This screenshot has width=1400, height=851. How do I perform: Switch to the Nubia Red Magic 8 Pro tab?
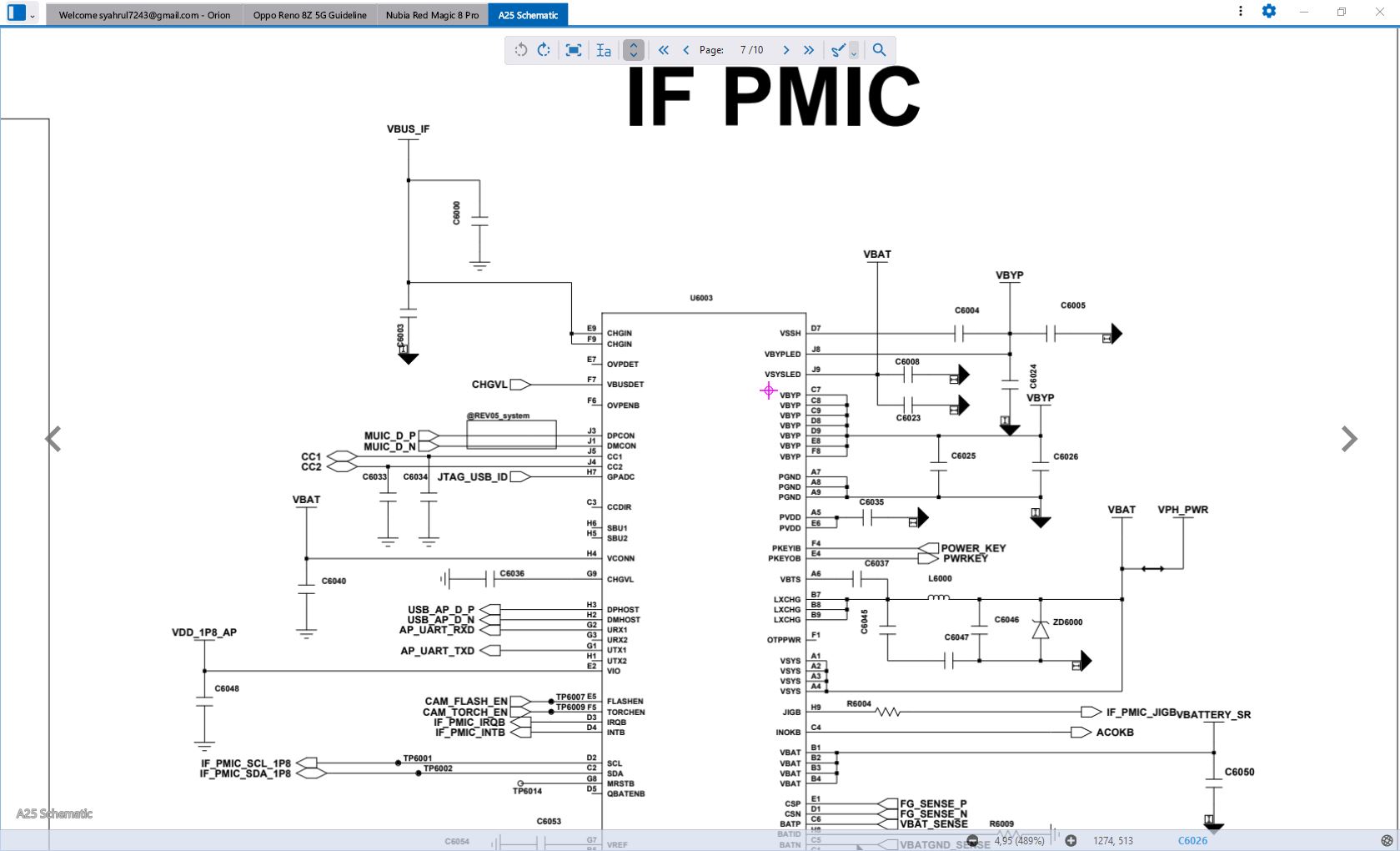point(432,15)
